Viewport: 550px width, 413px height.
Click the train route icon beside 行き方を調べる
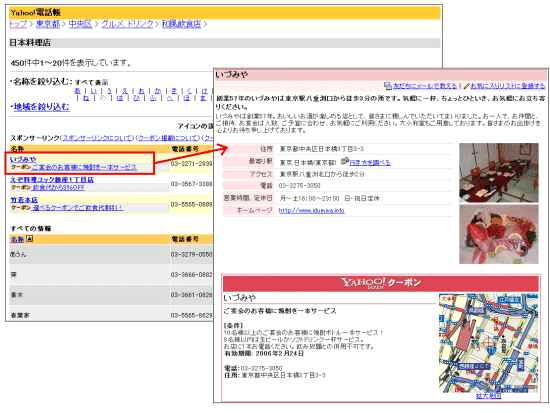click(x=345, y=161)
